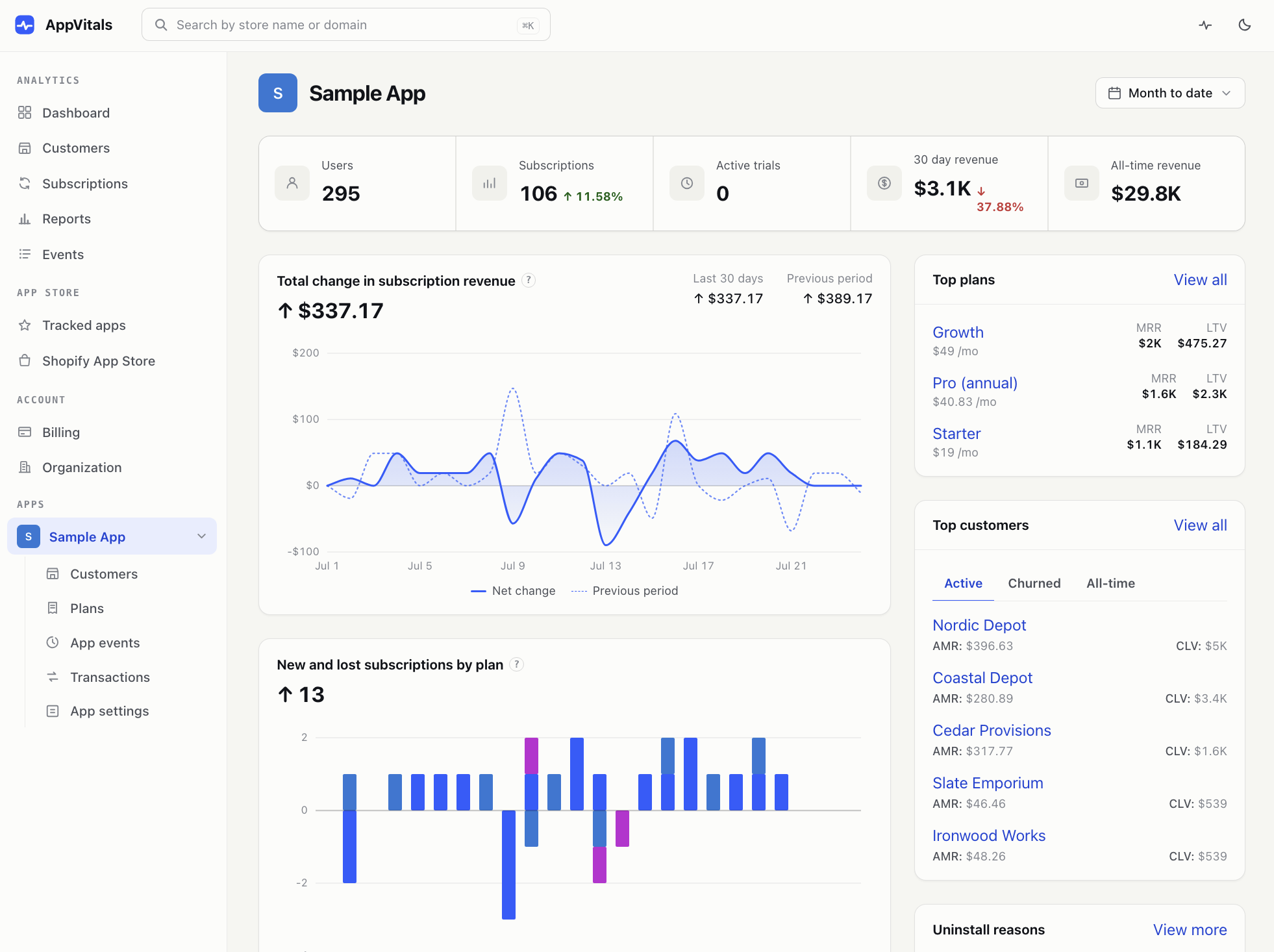Click the Dashboard grid icon
This screenshot has height=952, width=1274.
pyautogui.click(x=25, y=113)
